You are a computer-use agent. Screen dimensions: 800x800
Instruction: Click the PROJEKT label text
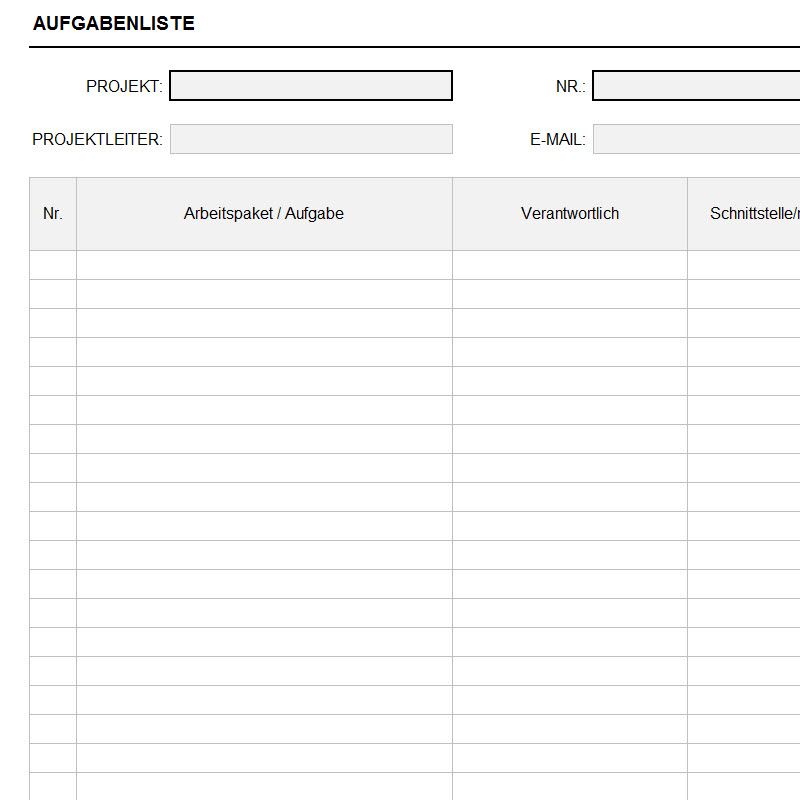[124, 87]
